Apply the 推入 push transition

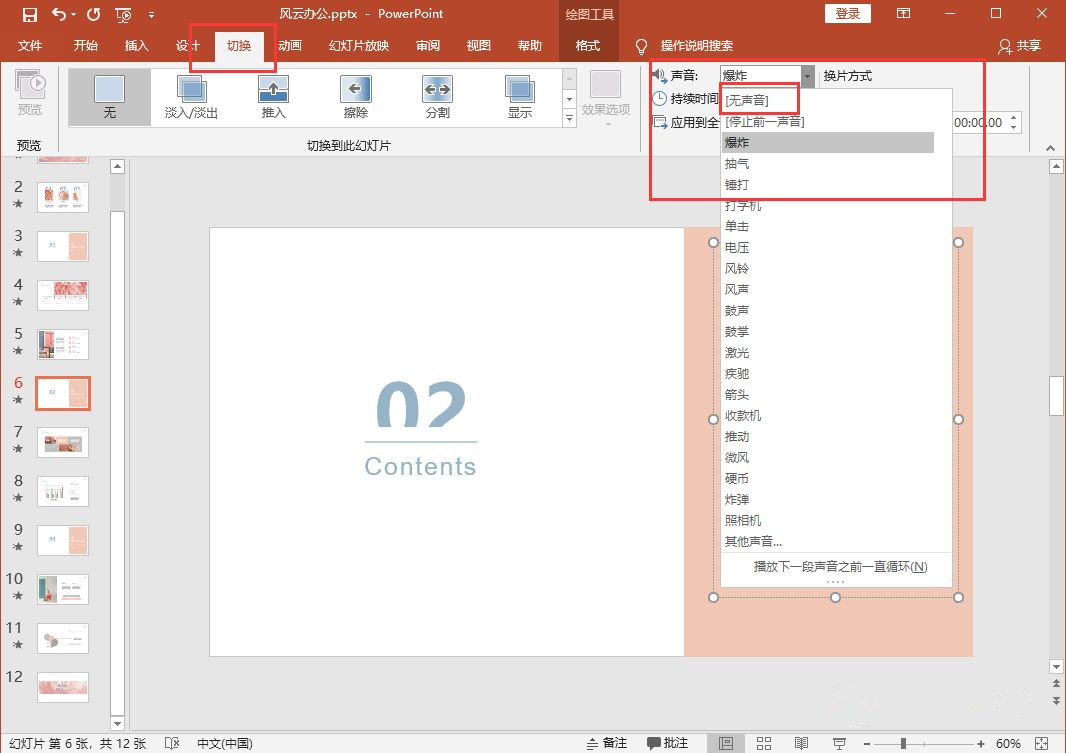click(273, 97)
